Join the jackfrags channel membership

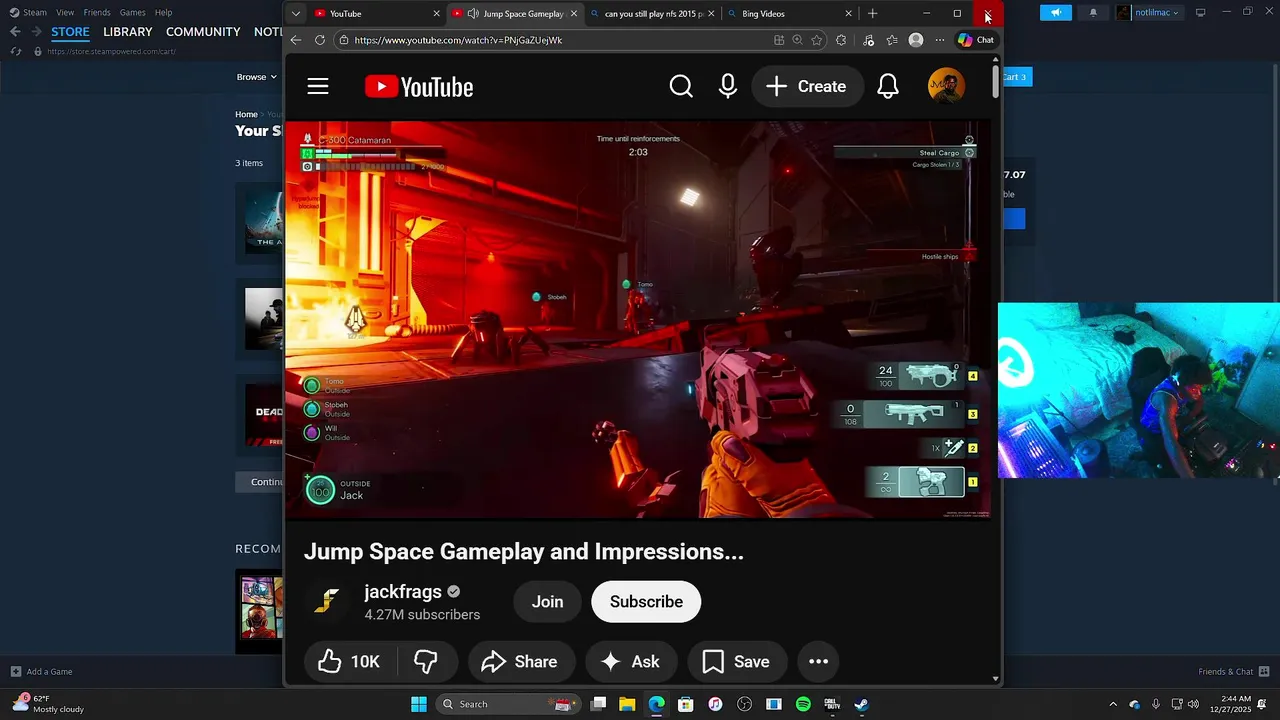point(547,602)
